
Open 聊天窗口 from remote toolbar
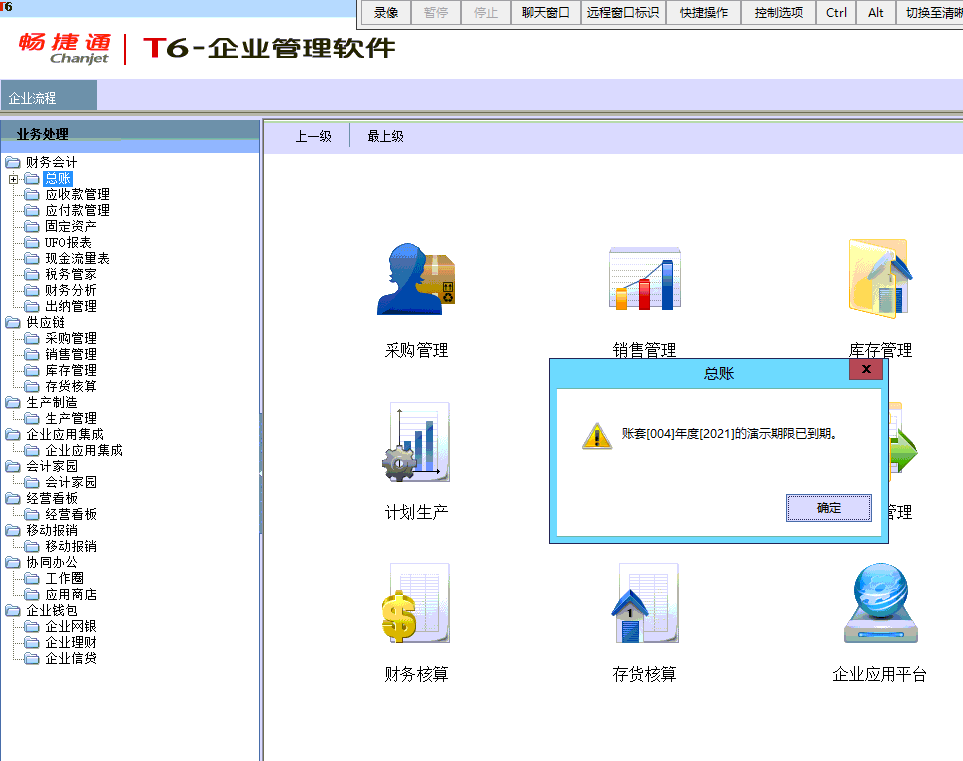(545, 13)
